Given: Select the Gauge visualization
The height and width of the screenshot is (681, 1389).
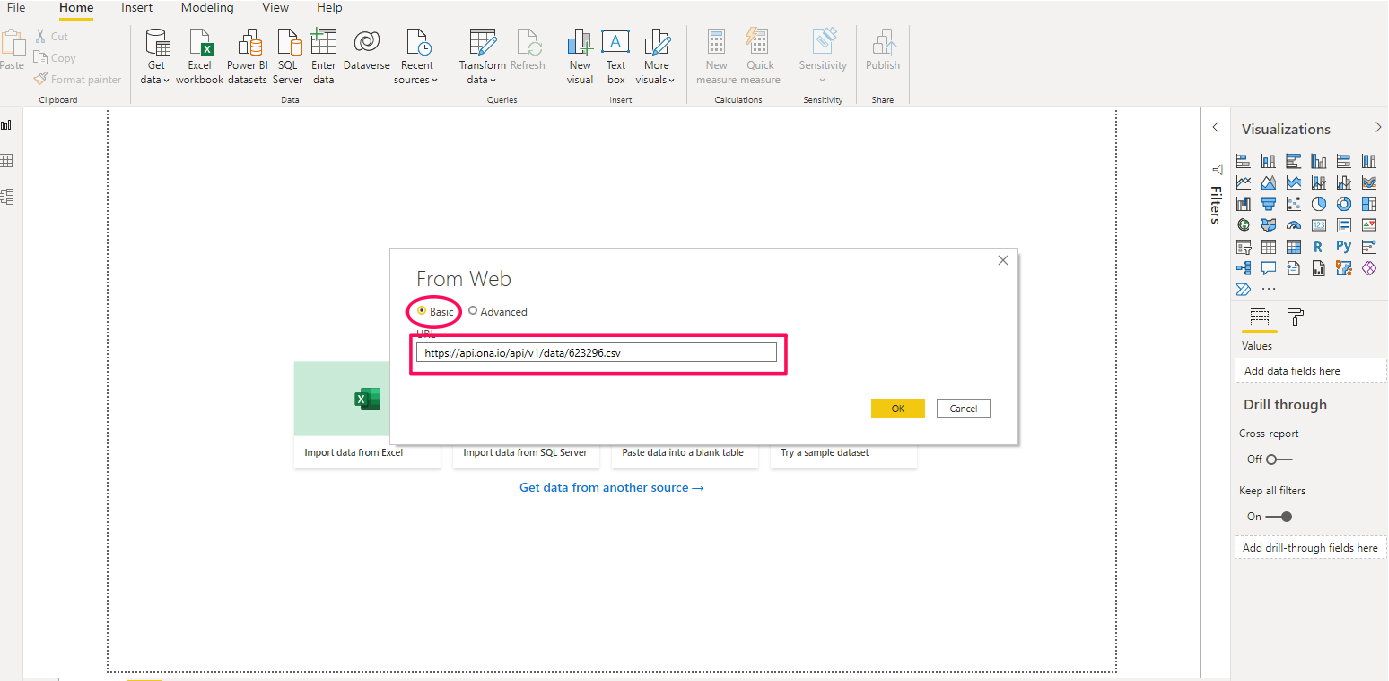Looking at the screenshot, I should [1294, 225].
